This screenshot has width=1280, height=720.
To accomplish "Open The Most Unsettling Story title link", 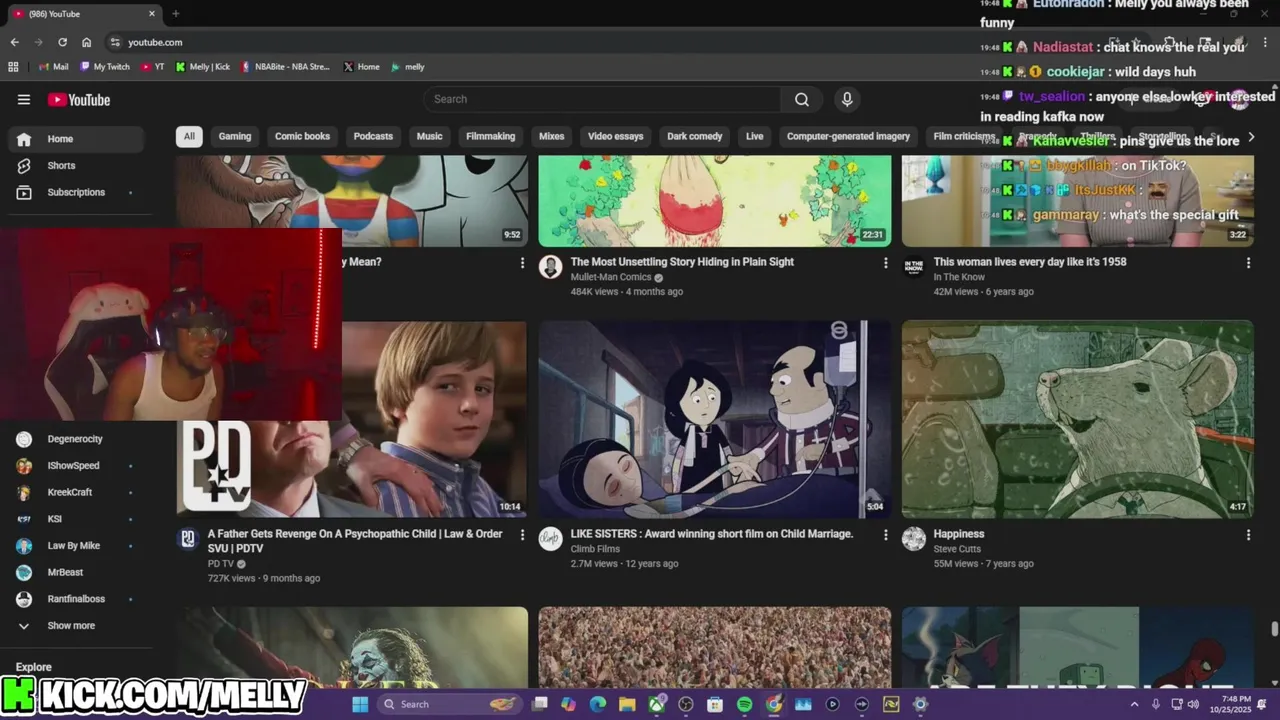I will pos(682,262).
